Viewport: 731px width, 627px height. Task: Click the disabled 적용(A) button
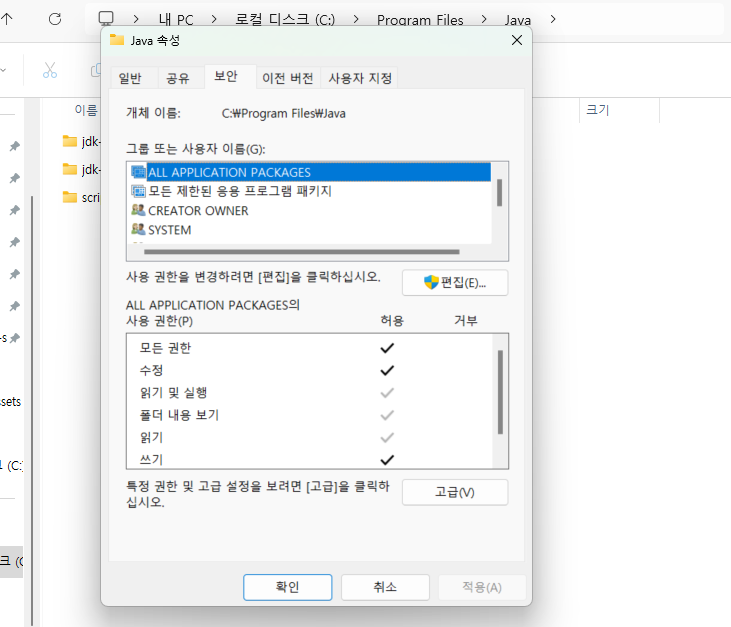(482, 587)
